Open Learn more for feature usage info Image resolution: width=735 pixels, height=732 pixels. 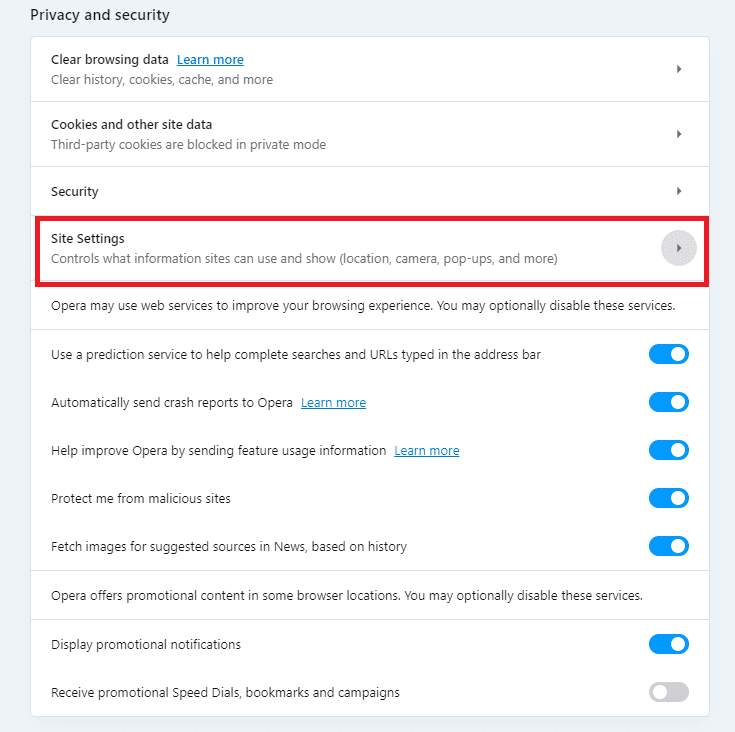(x=427, y=451)
